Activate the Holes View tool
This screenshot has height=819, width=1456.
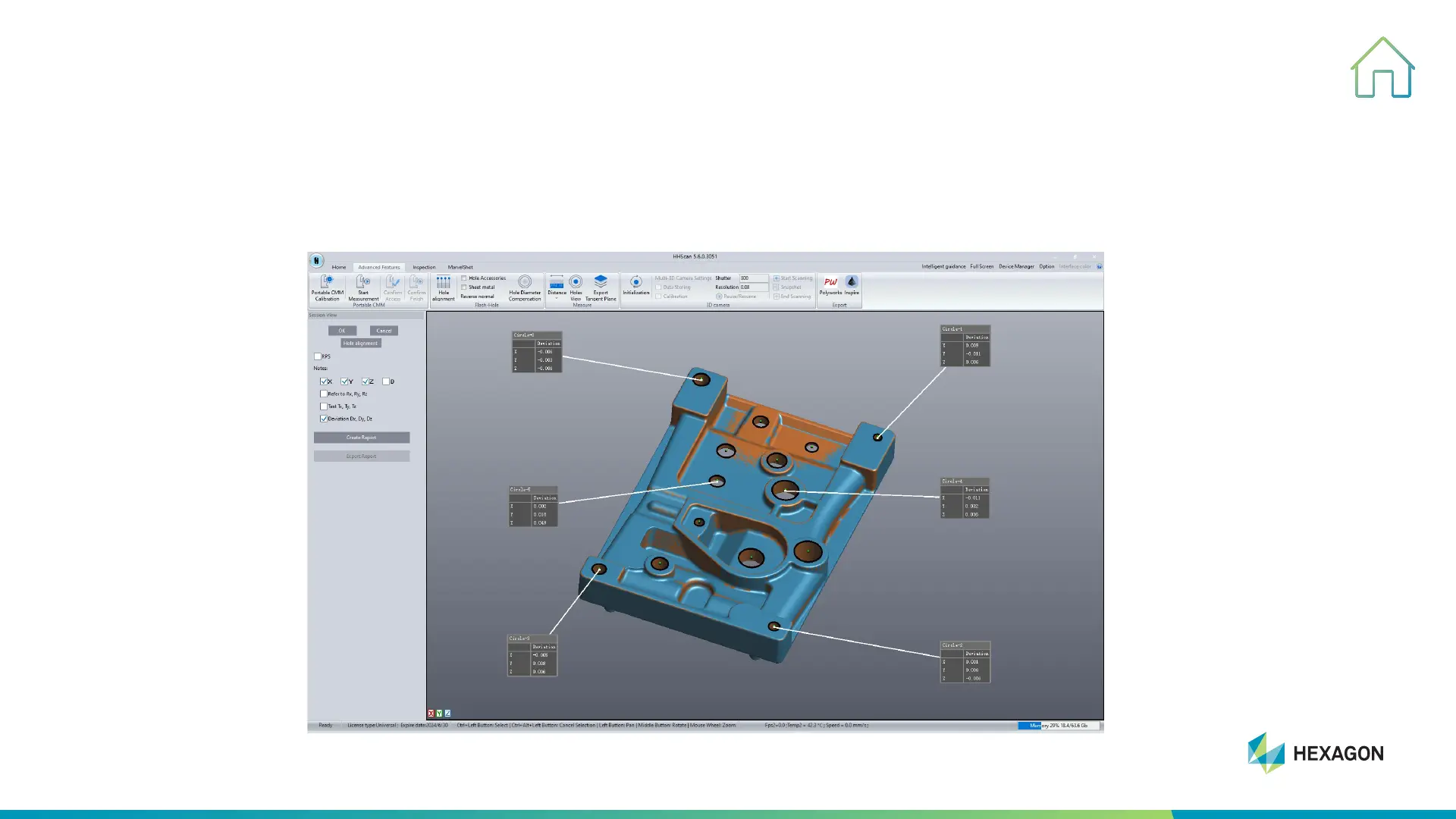[576, 282]
